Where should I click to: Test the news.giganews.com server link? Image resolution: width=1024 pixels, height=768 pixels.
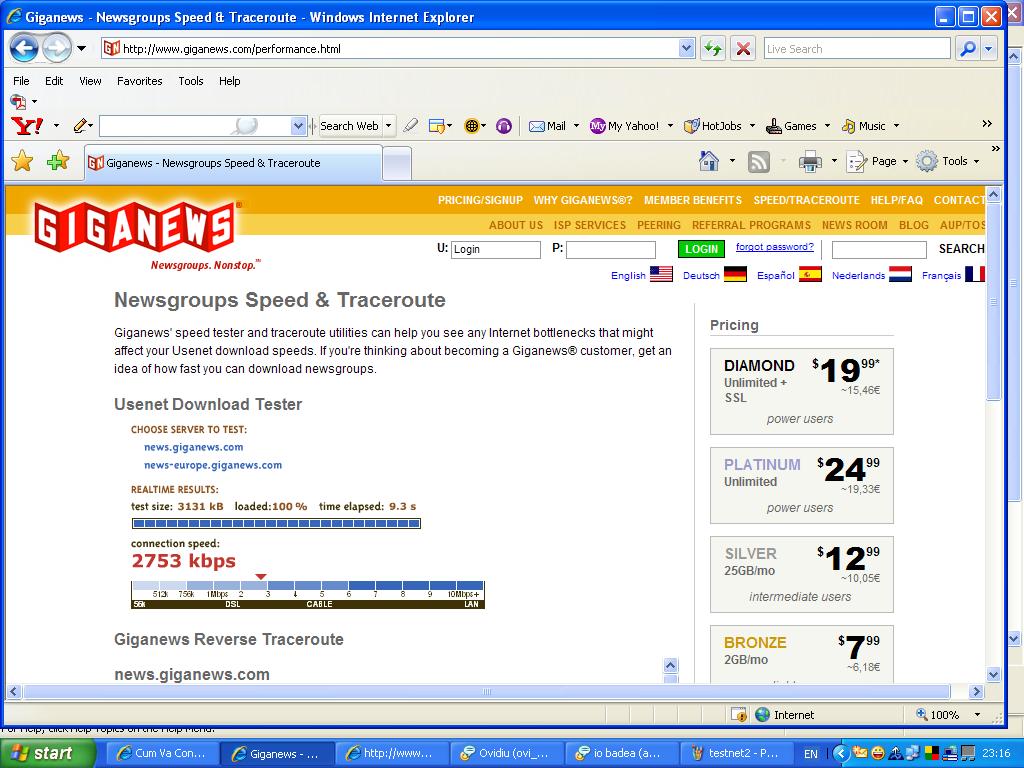[193, 447]
